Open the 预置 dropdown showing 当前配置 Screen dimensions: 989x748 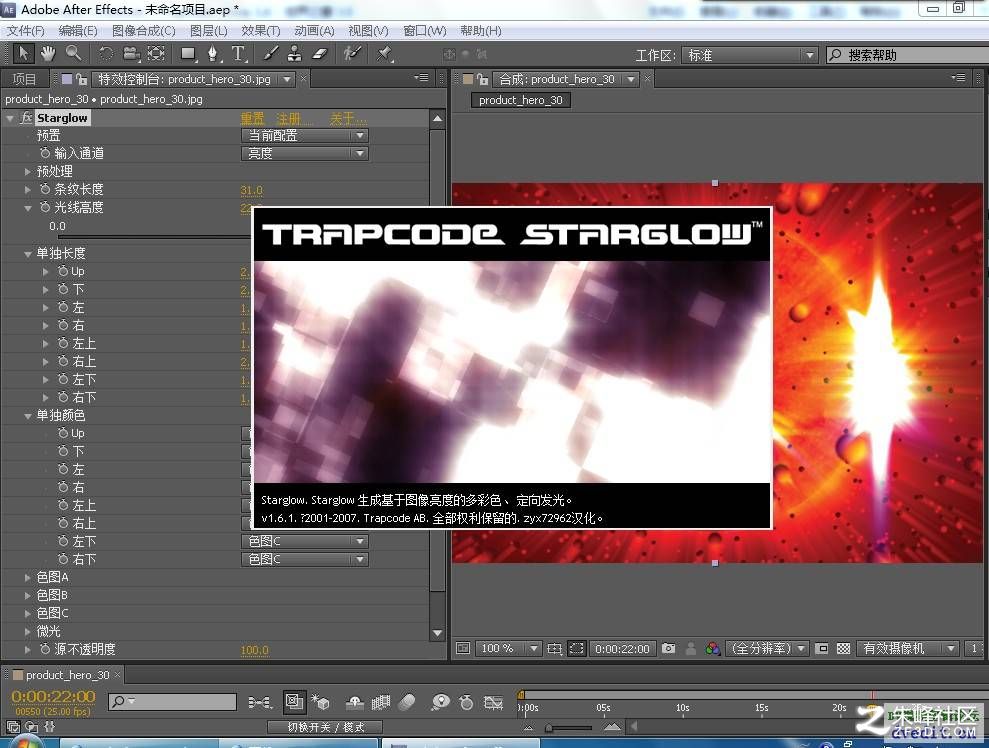(305, 136)
